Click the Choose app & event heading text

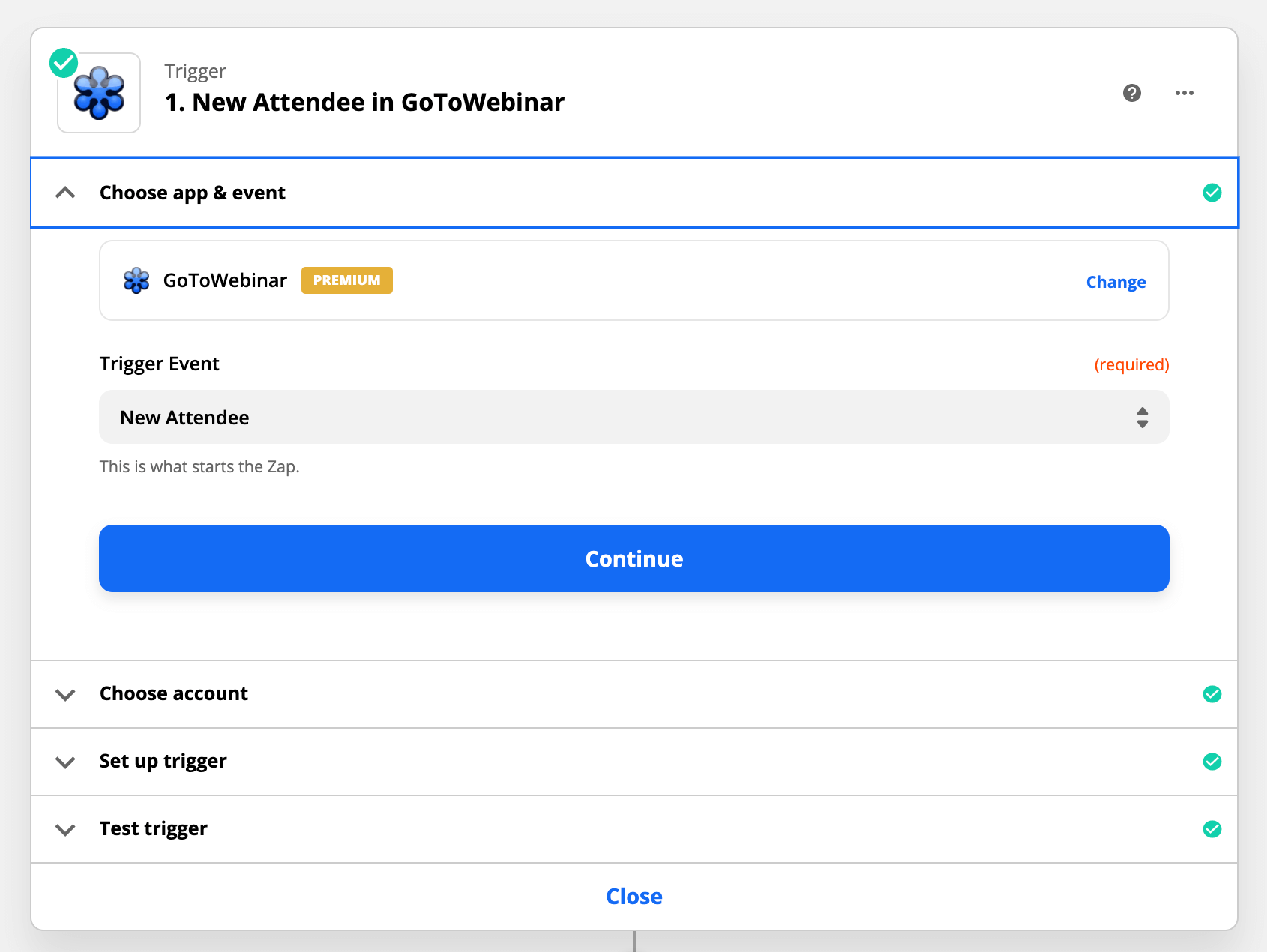point(193,193)
